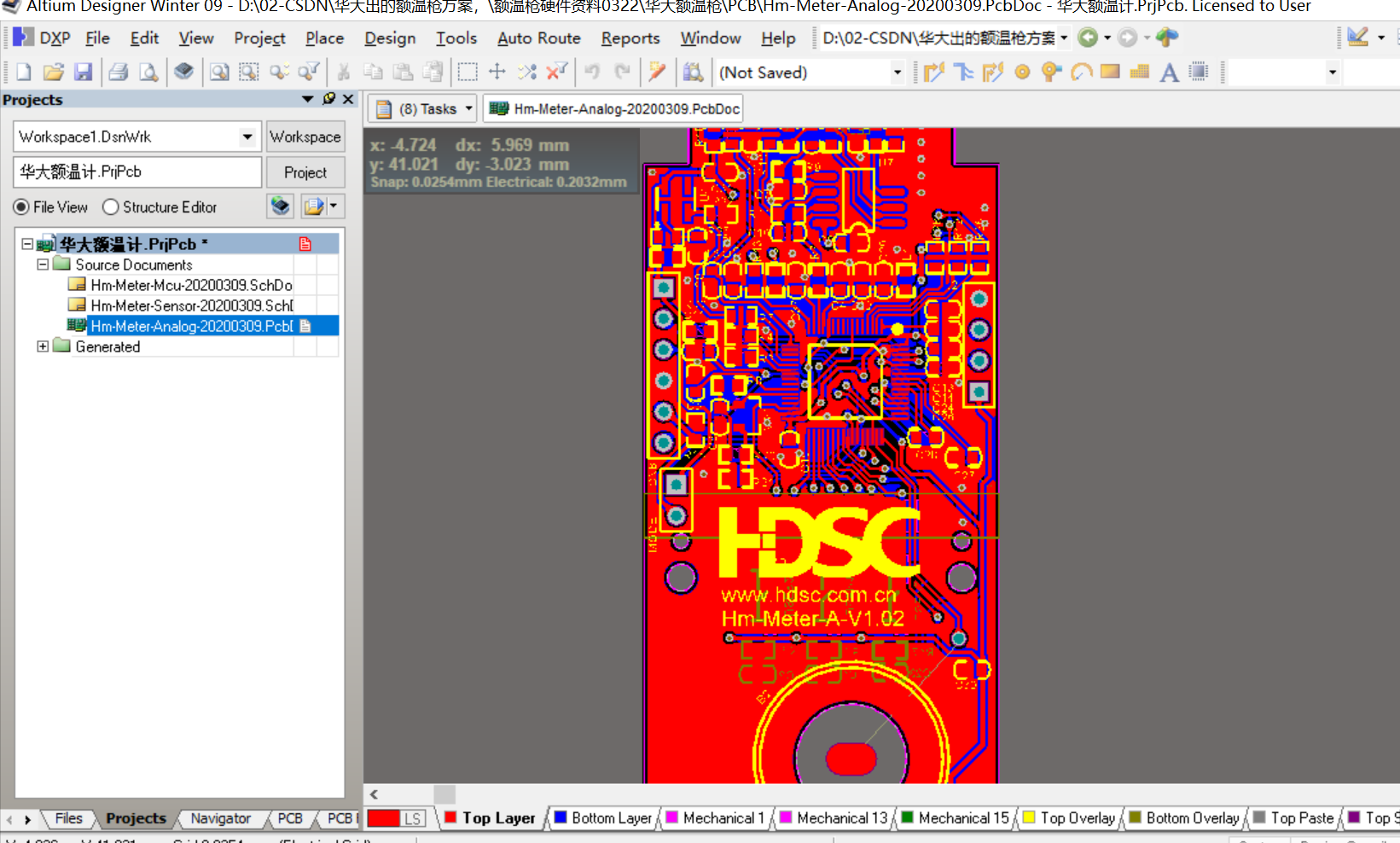Click the Mechanical 15 green color swatch
The height and width of the screenshot is (843, 1400).
pyautogui.click(x=908, y=817)
